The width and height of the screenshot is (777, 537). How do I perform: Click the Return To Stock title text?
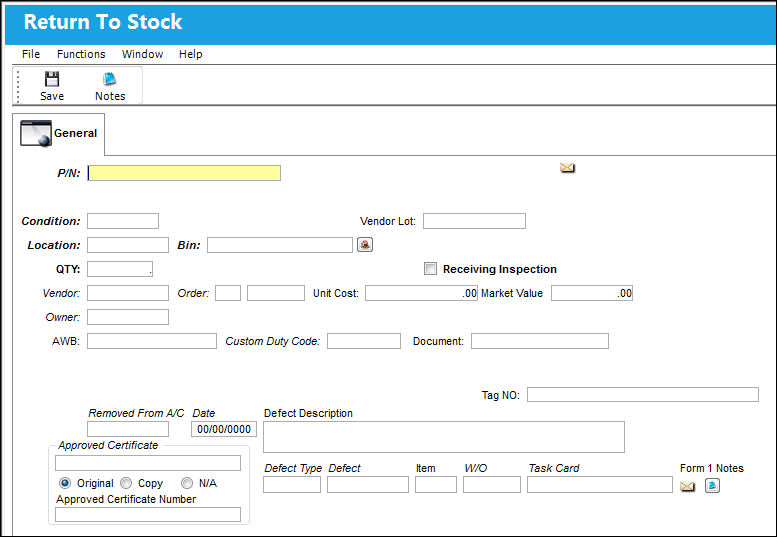(x=103, y=22)
